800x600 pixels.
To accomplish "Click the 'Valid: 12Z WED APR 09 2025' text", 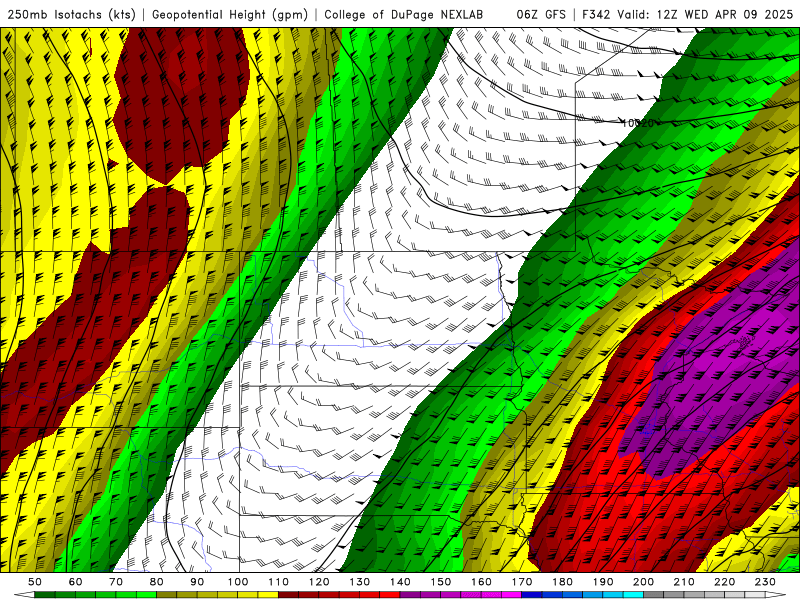I will 705,14.
